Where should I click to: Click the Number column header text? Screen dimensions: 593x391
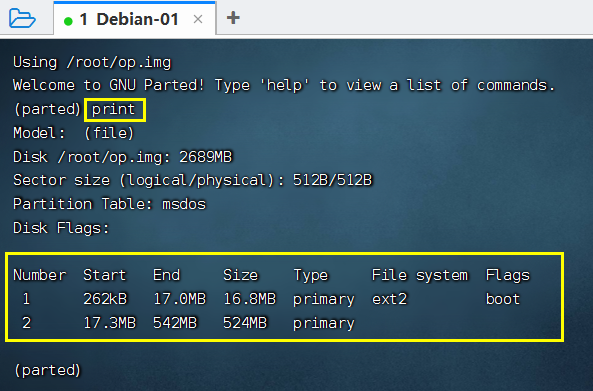[x=40, y=275]
